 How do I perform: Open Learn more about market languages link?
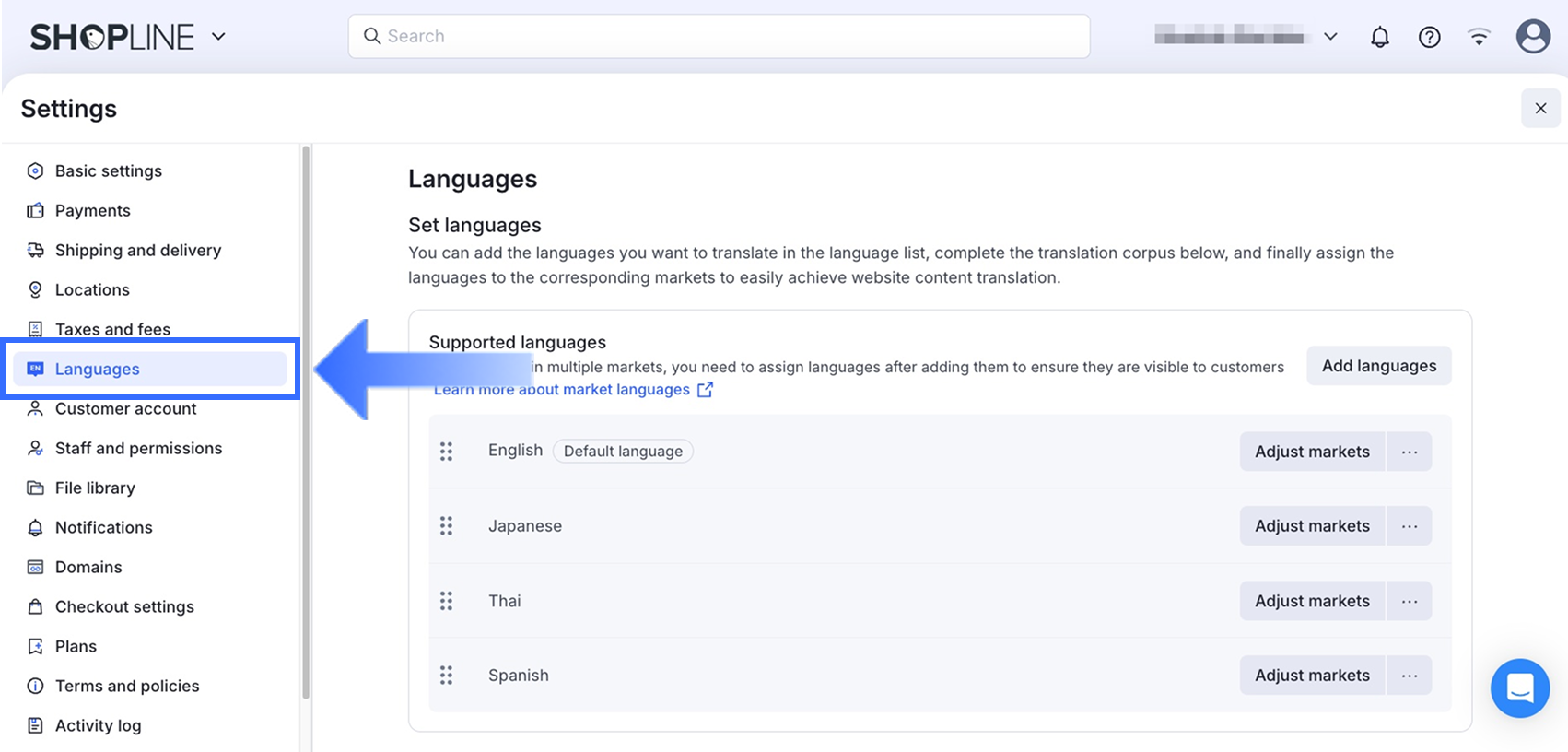click(x=573, y=390)
